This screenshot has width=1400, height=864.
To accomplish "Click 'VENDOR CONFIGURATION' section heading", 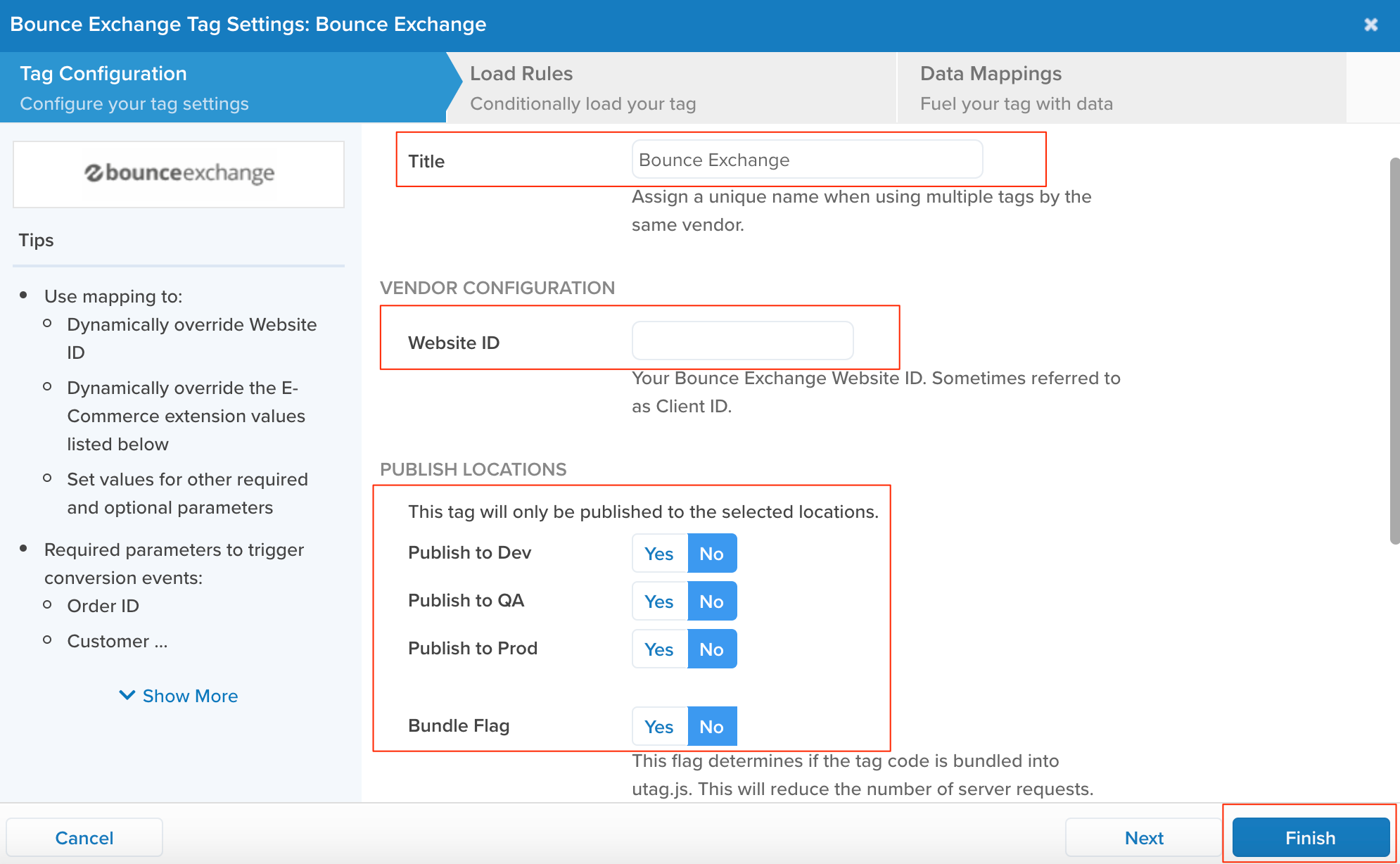I will click(497, 288).
